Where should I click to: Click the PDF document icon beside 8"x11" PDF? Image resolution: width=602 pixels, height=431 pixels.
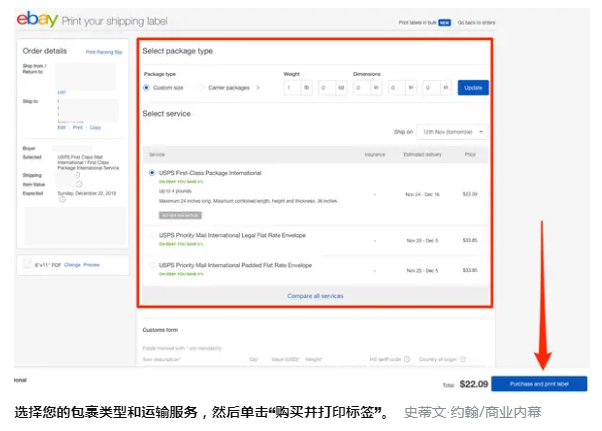(x=27, y=264)
